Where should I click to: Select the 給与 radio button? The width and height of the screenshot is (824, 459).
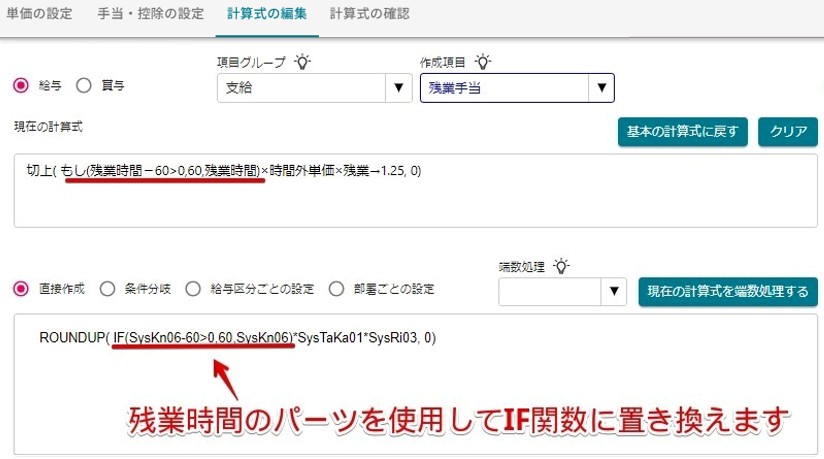tap(21, 85)
